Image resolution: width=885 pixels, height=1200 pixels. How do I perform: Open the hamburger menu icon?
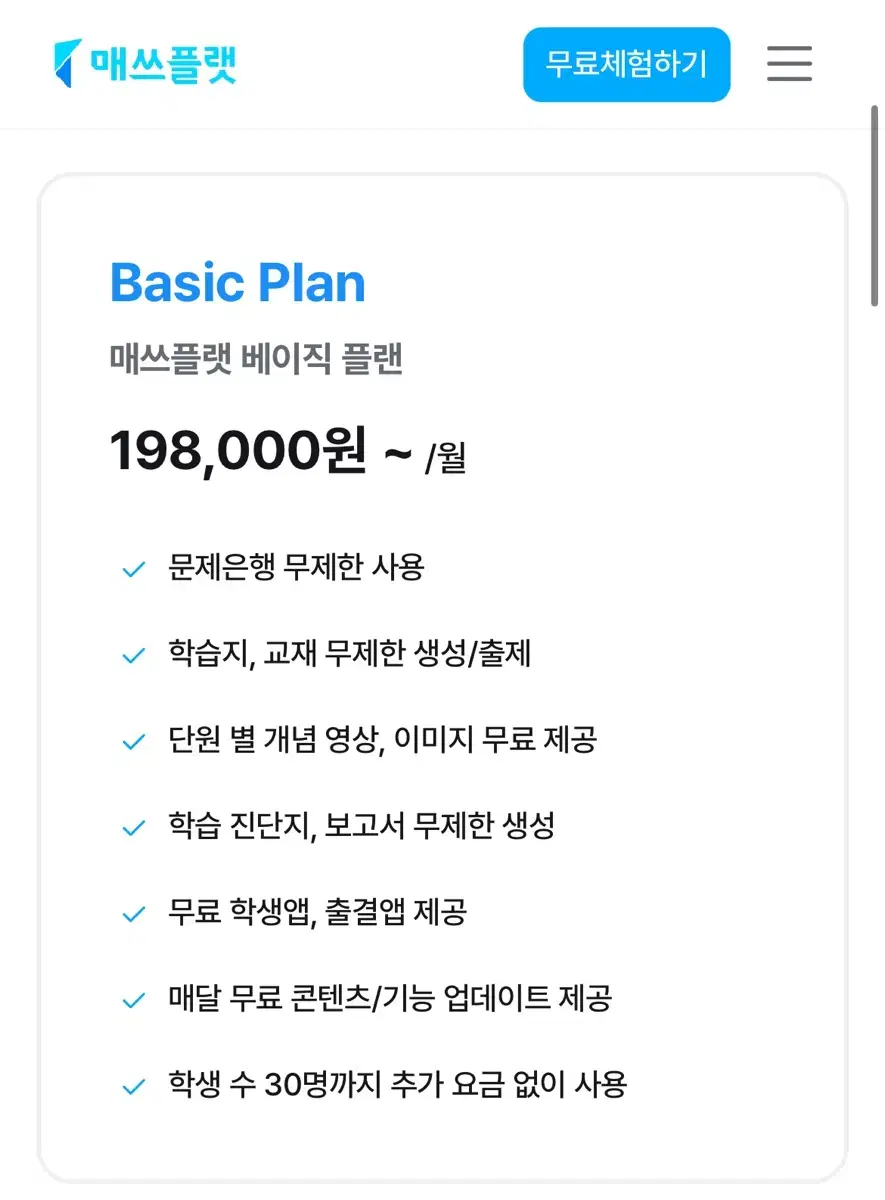click(x=789, y=64)
